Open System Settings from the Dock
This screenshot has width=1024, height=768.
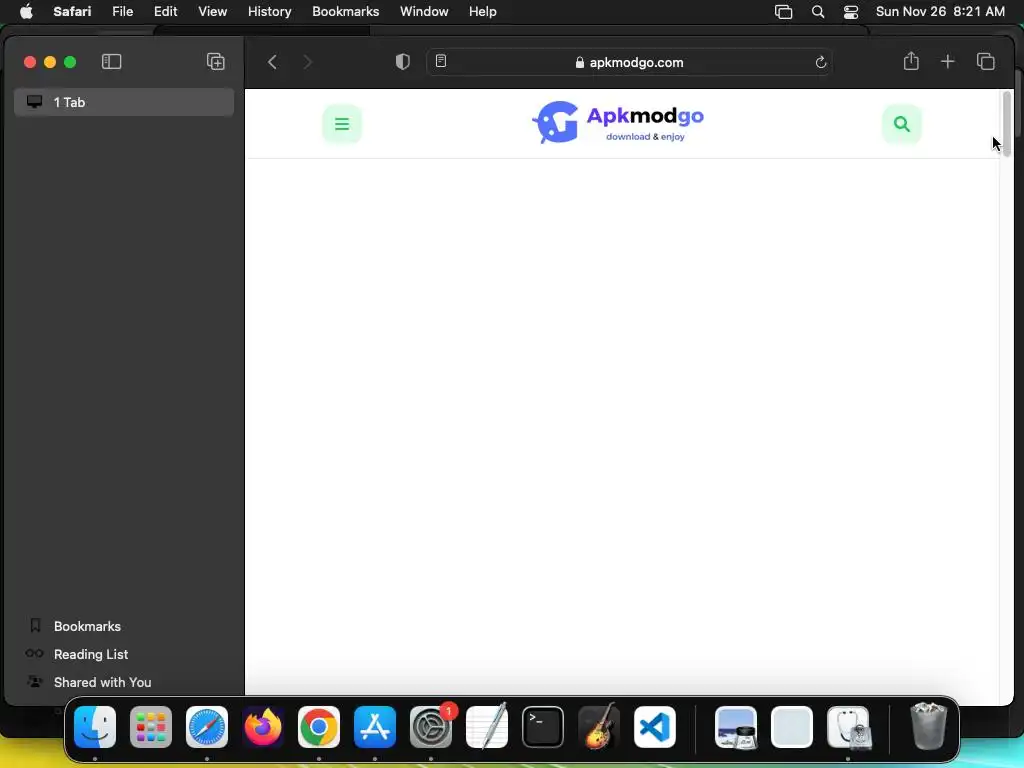(x=431, y=727)
